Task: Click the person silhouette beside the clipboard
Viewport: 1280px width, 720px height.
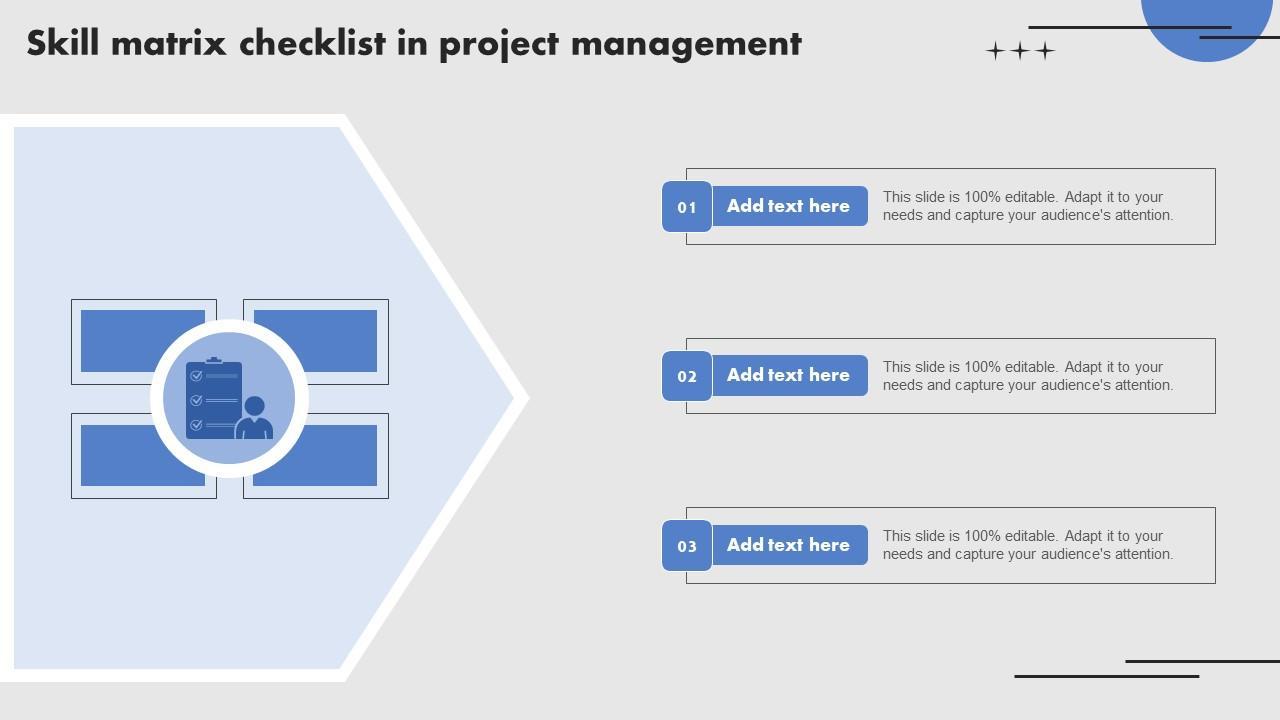Action: pos(254,420)
